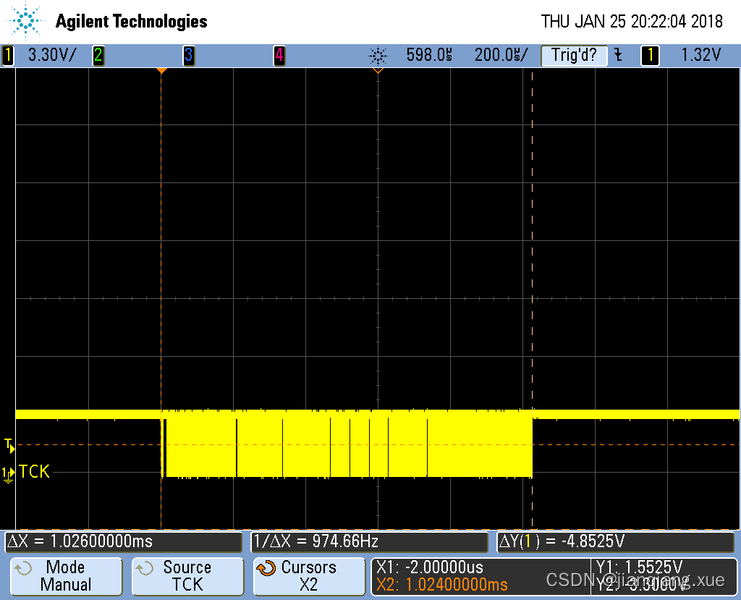Click the 200.0 us/ timebase value
The image size is (741, 600).
coord(501,55)
